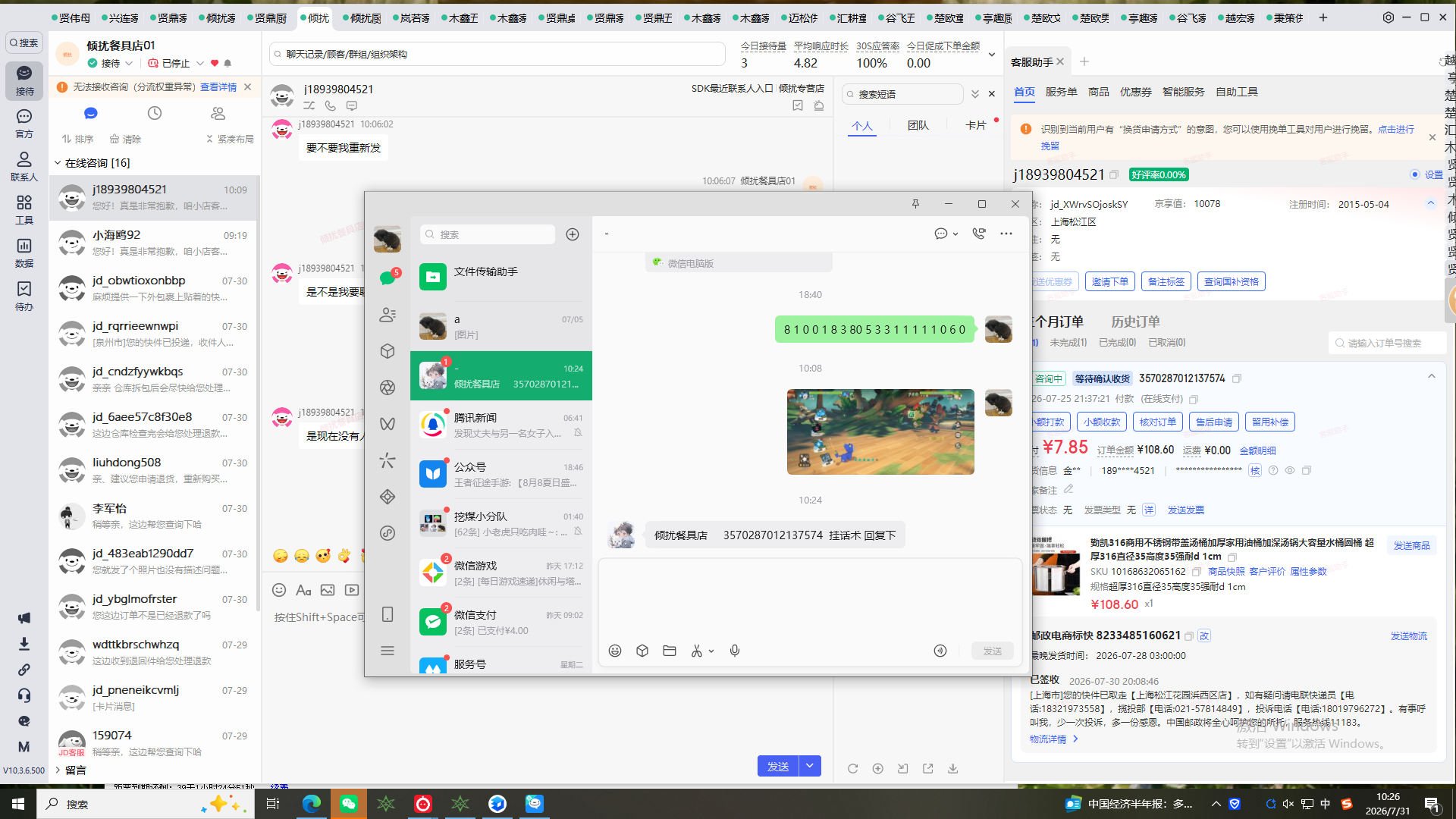Take a screenshot with WeChat scissors tool
The height and width of the screenshot is (819, 1456).
(x=696, y=651)
